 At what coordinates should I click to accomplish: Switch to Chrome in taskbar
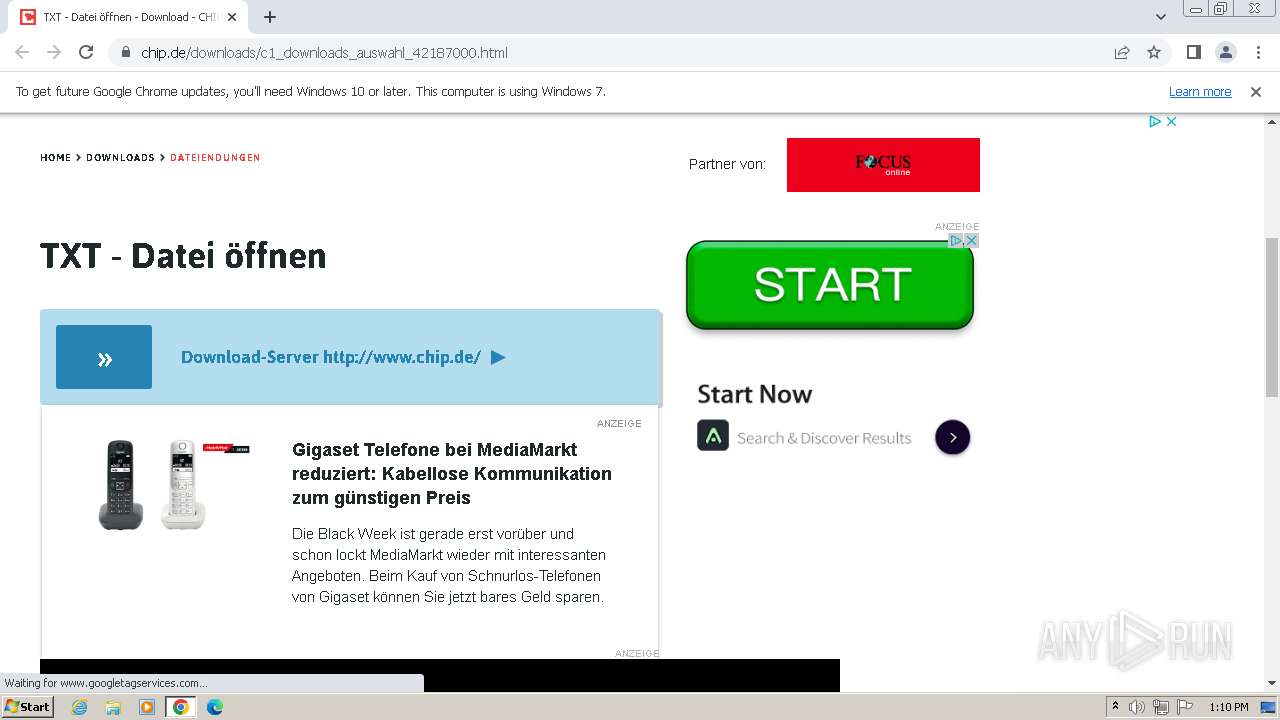pos(180,707)
